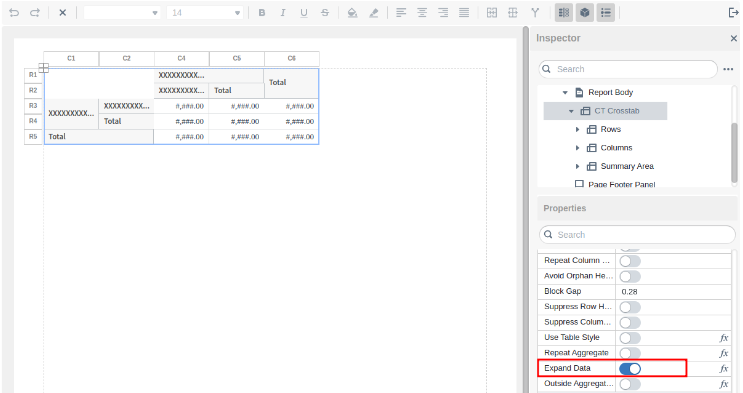Toggle italic formatting
Screen dimensions: 743x393
283,13
